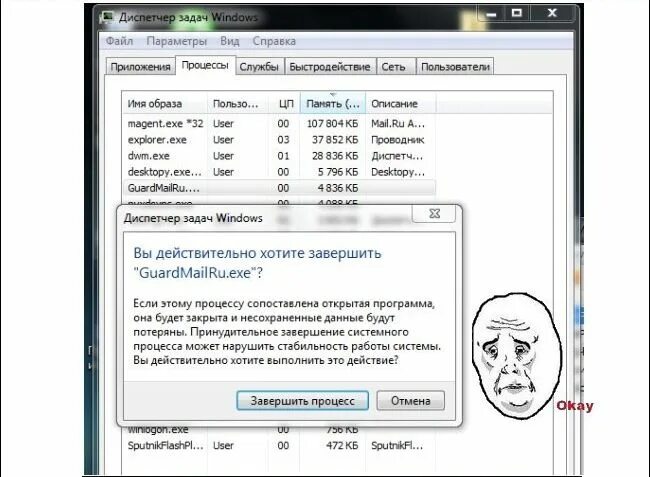This screenshot has width=650, height=477.
Task: Minimize the Task Manager window
Action: [x=491, y=14]
